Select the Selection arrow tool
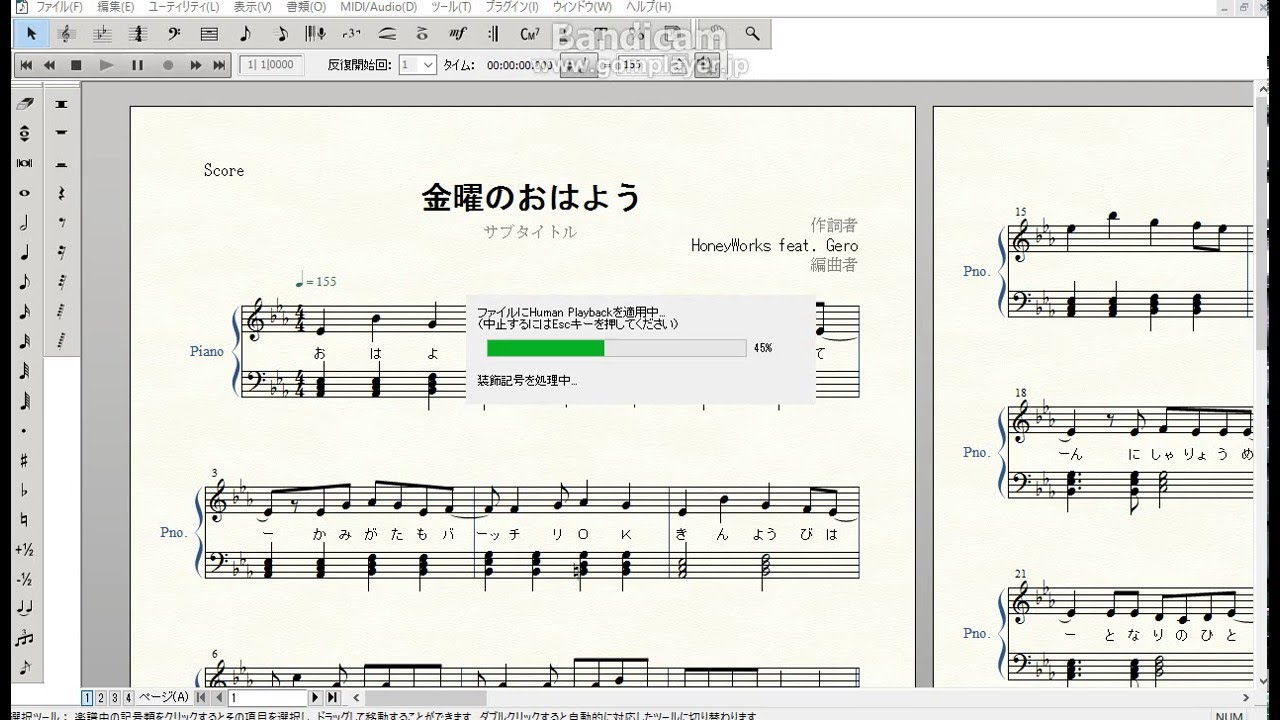Image resolution: width=1280 pixels, height=720 pixels. tap(31, 34)
